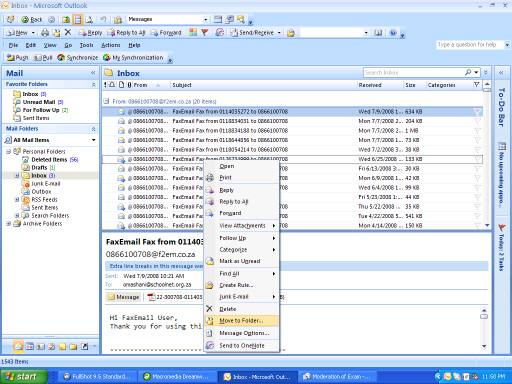Click the Print icon in toolbar
The height and width of the screenshot is (384, 512).
(45, 33)
